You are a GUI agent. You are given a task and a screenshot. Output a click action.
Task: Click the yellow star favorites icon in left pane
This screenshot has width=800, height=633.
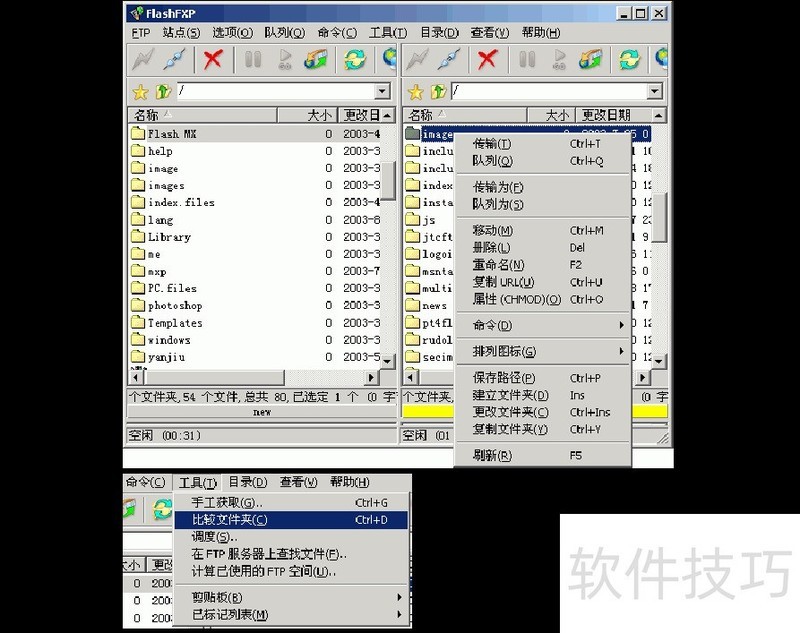[x=141, y=92]
